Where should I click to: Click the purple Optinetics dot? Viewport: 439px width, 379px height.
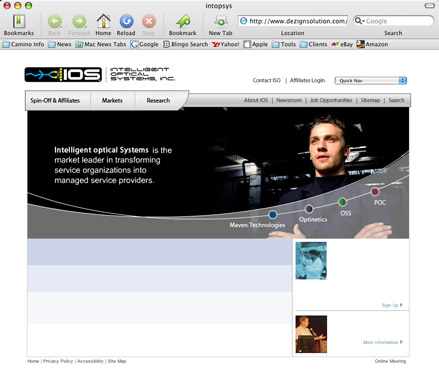pyautogui.click(x=309, y=209)
